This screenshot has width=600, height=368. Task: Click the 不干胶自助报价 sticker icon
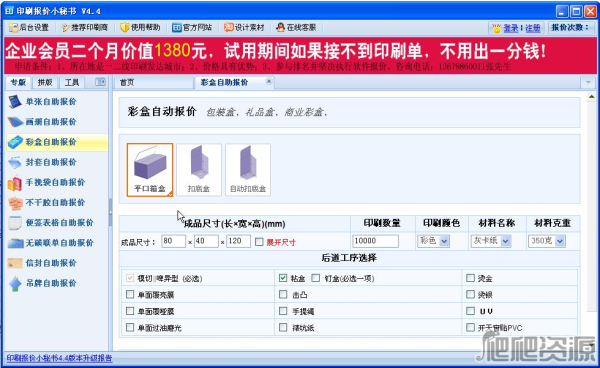15,203
